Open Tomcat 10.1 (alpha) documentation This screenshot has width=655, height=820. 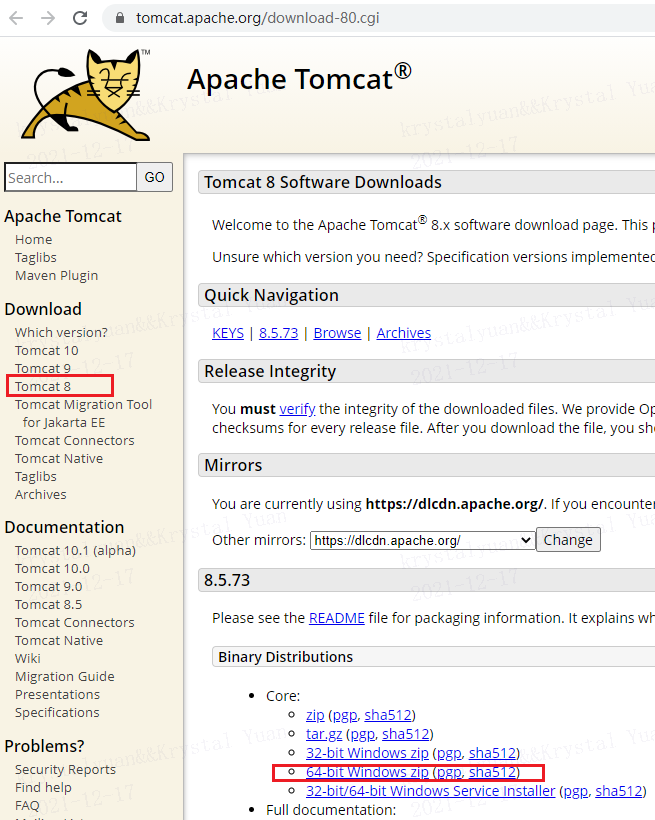[75, 551]
